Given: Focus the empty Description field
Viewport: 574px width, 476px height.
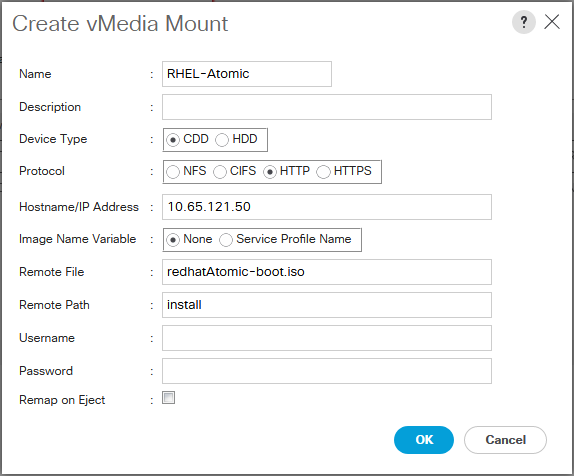Looking at the screenshot, I should point(327,107).
